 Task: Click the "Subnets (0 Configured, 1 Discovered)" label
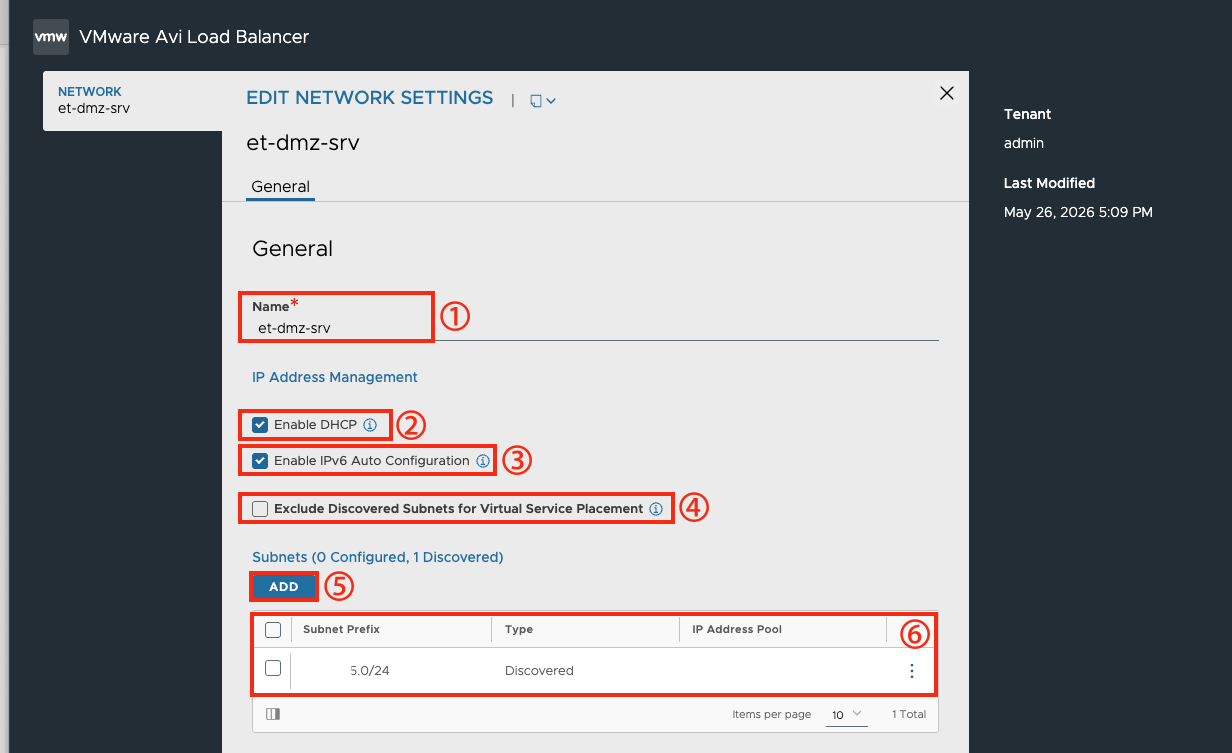378,557
